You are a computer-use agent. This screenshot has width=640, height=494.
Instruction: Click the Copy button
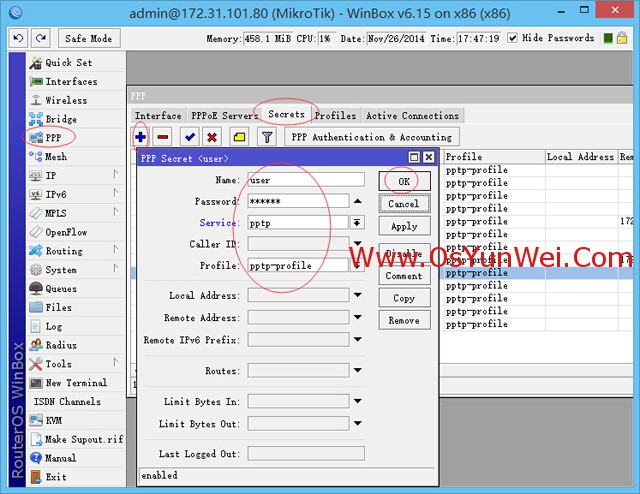(x=404, y=298)
